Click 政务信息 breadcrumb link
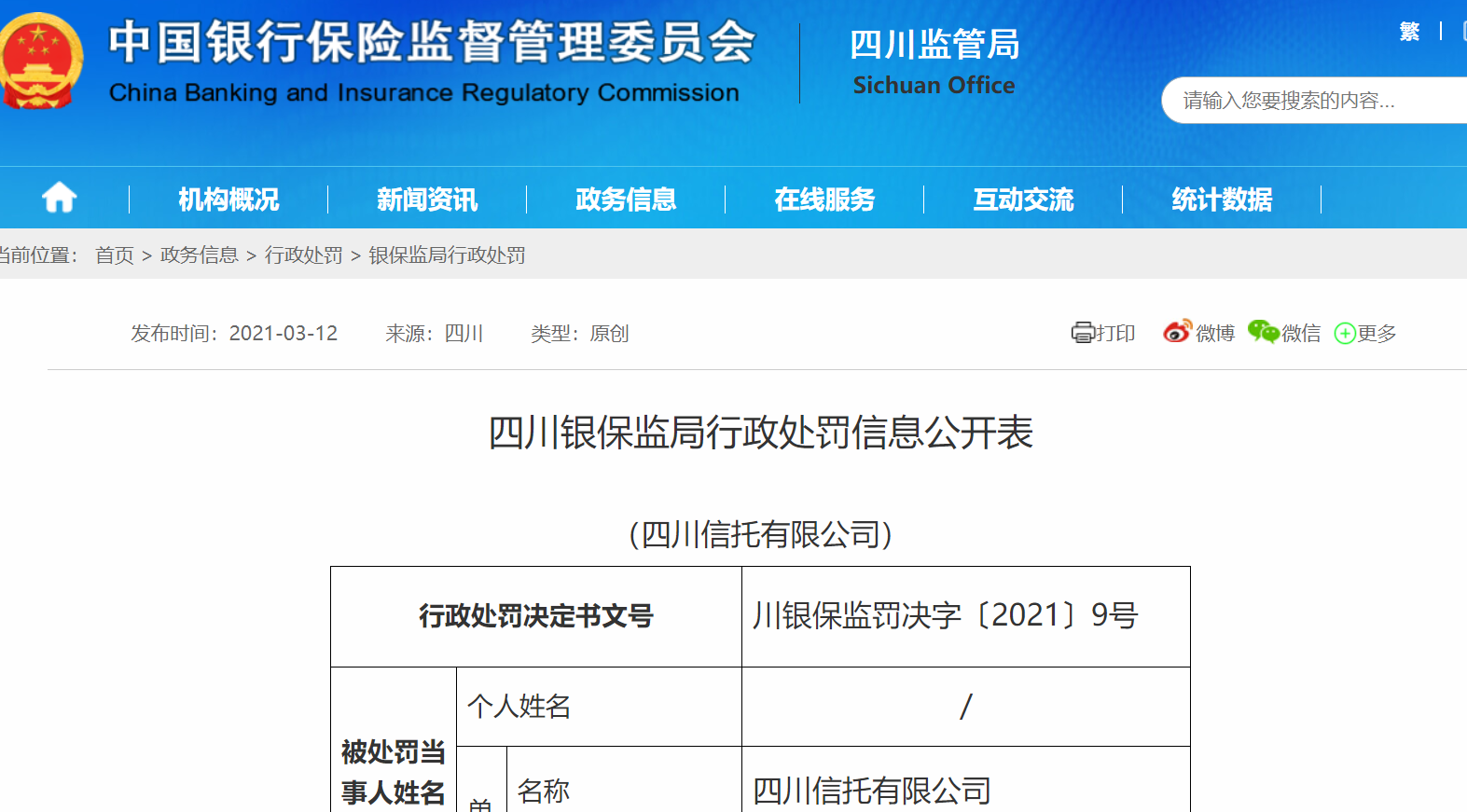Viewport: 1467px width, 812px height. 200,255
